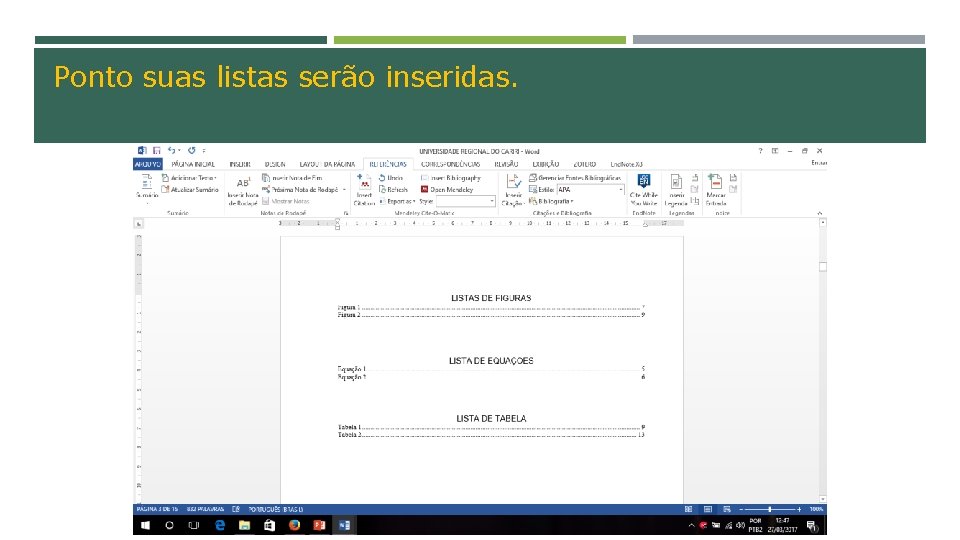Image resolution: width=960 pixels, height=540 pixels.
Task: Open File Explorer from the taskbar
Action: pyautogui.click(x=244, y=525)
